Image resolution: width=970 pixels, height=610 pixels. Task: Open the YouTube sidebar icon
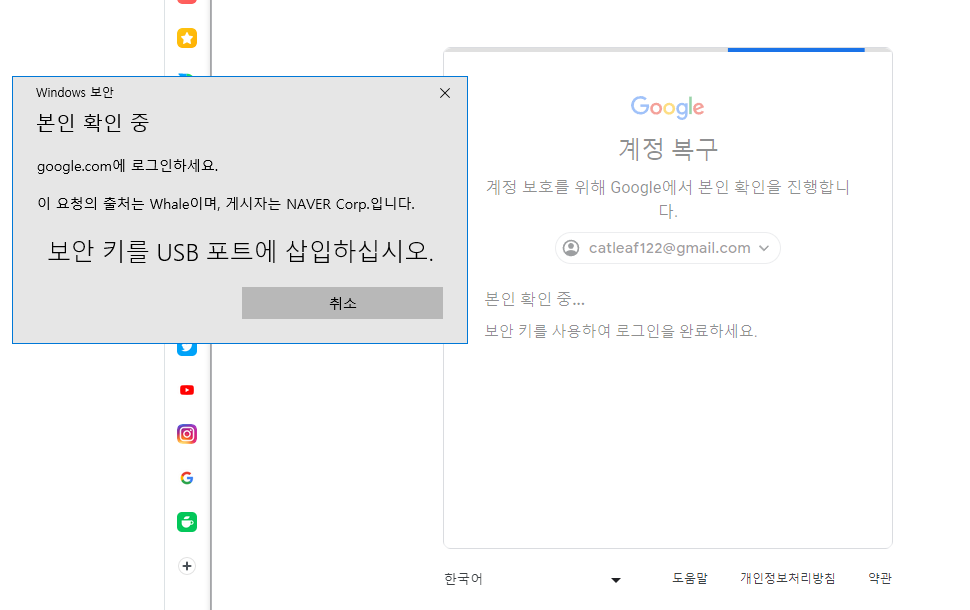(187, 390)
